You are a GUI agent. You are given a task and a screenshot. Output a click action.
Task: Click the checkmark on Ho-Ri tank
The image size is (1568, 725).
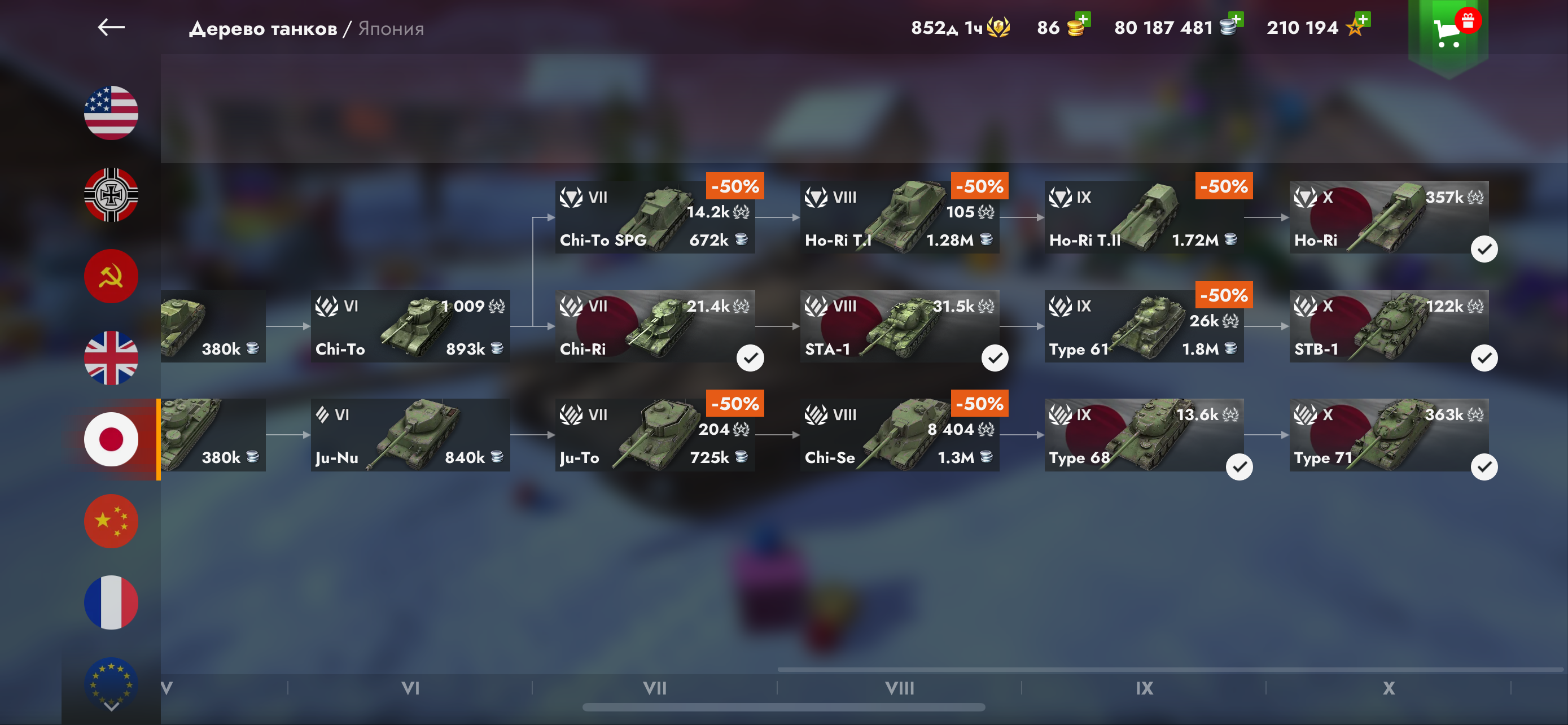tap(1484, 249)
